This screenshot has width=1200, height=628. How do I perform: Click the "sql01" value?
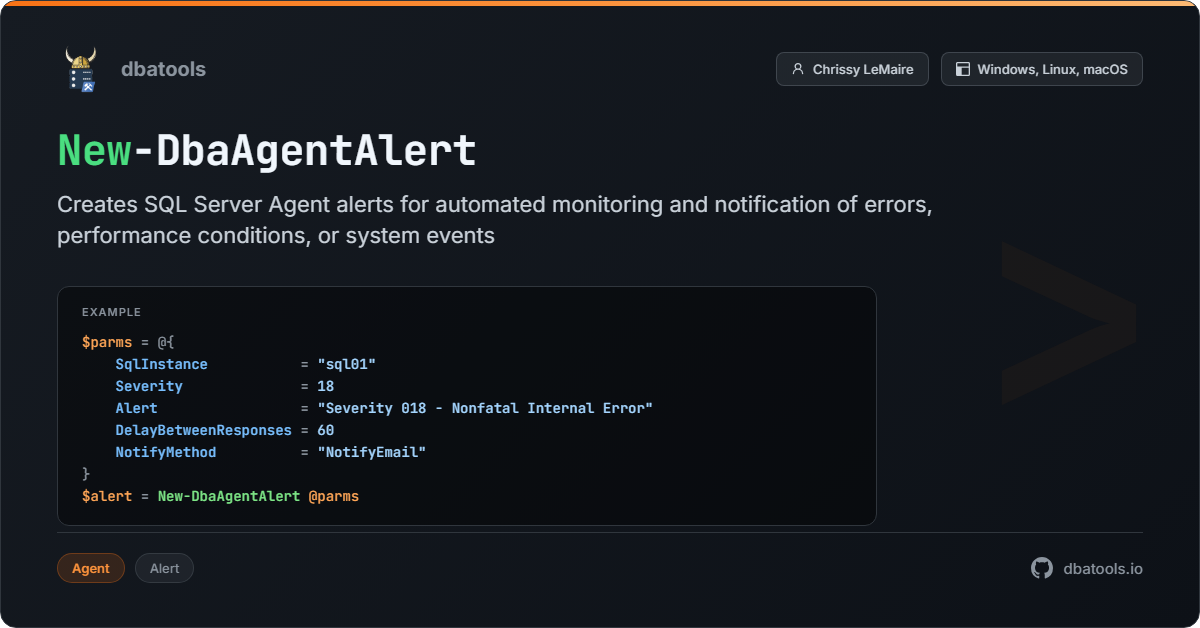click(346, 364)
